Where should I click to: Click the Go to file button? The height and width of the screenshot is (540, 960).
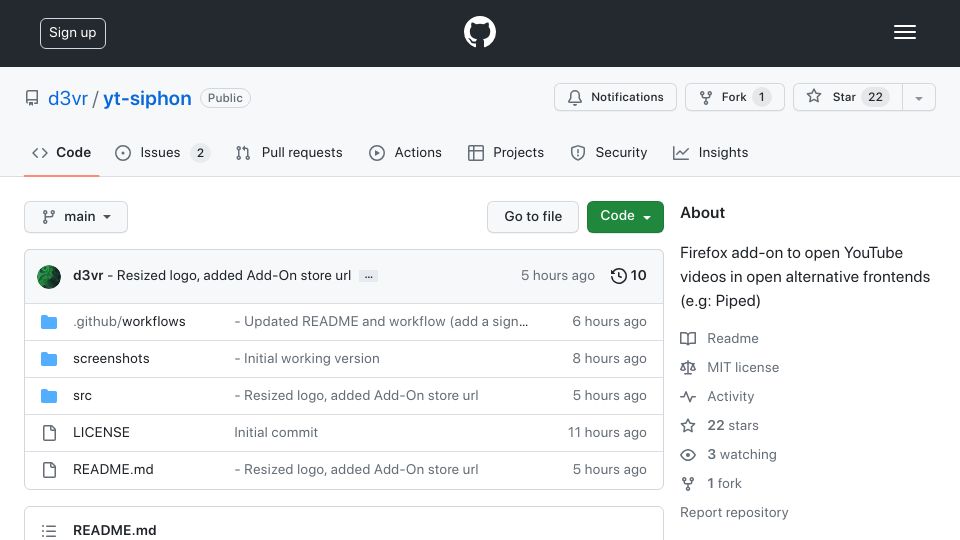pyautogui.click(x=533, y=217)
